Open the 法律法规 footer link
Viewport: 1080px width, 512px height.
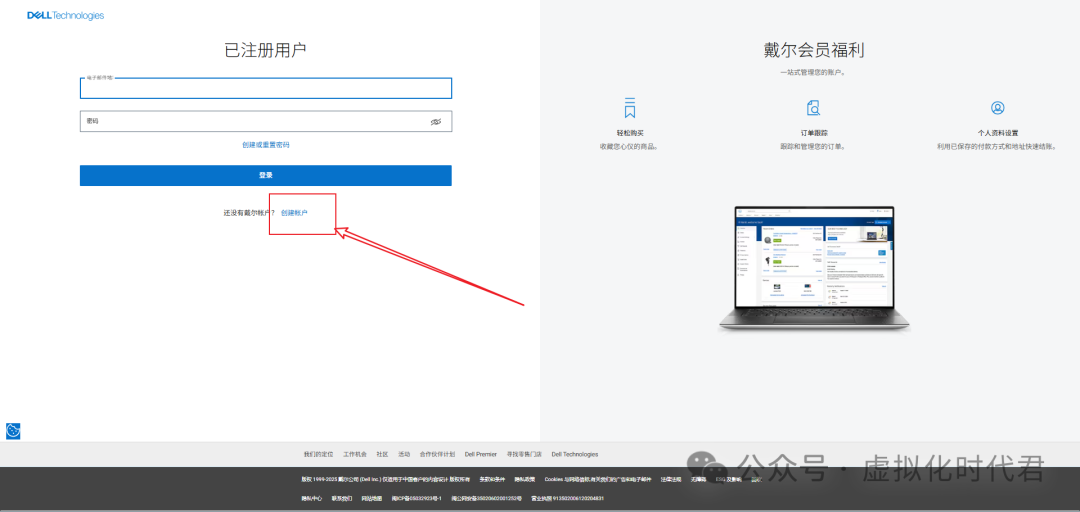(x=671, y=480)
